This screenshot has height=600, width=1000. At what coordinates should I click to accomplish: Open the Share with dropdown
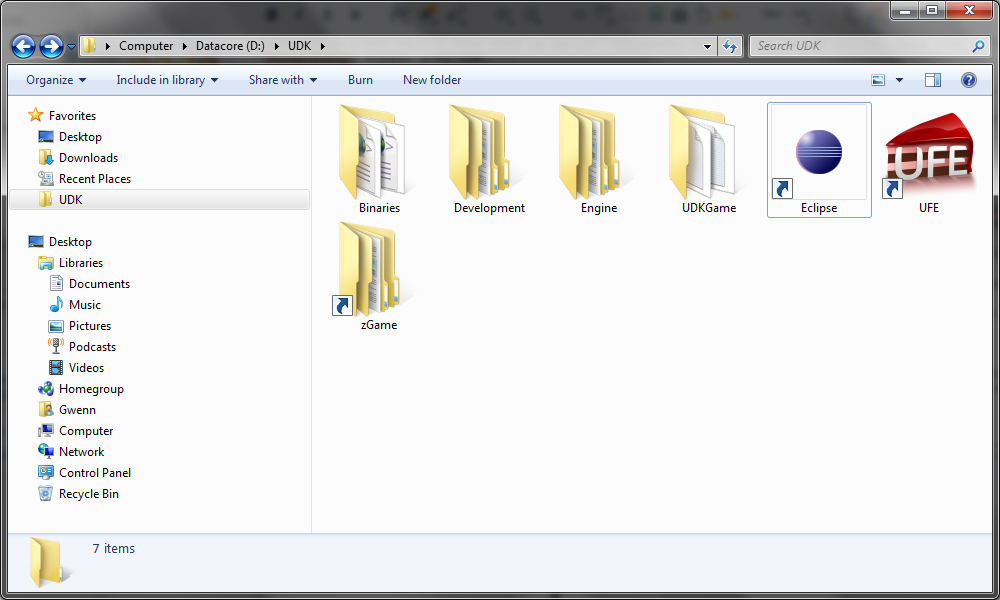tap(282, 80)
